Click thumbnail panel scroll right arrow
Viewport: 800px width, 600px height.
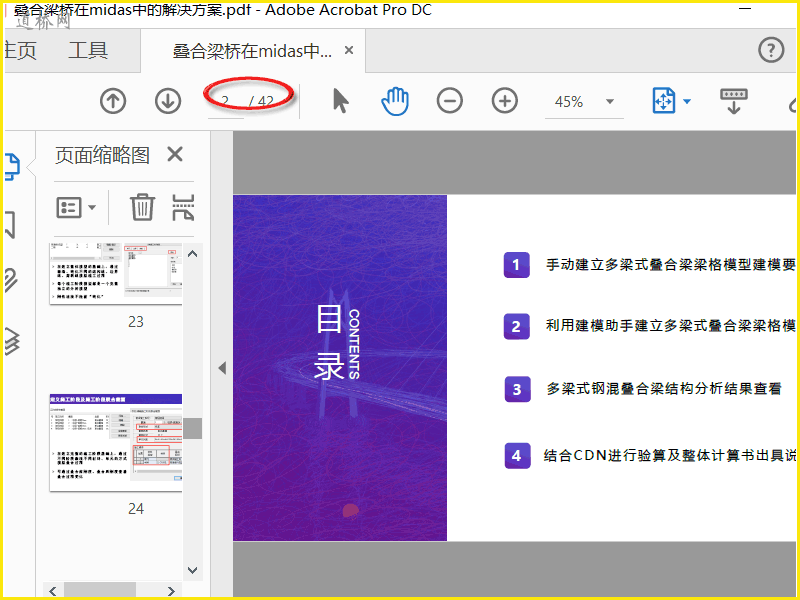171,591
